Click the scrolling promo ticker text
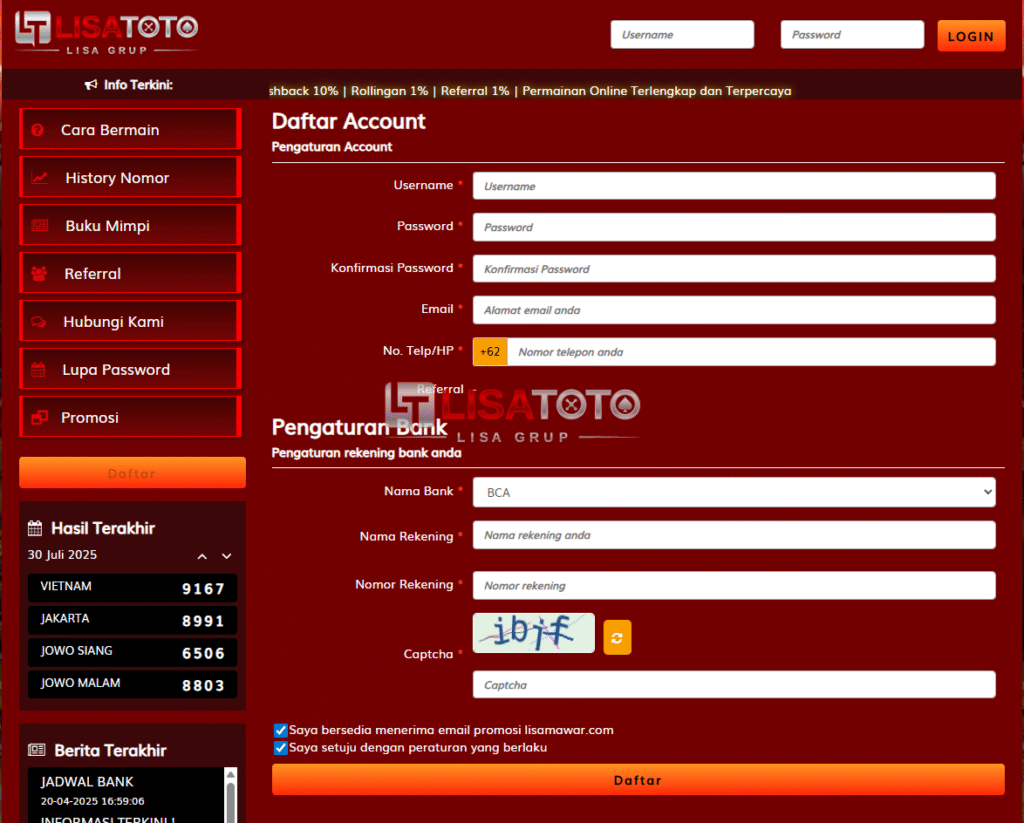This screenshot has width=1024, height=823. (x=530, y=91)
